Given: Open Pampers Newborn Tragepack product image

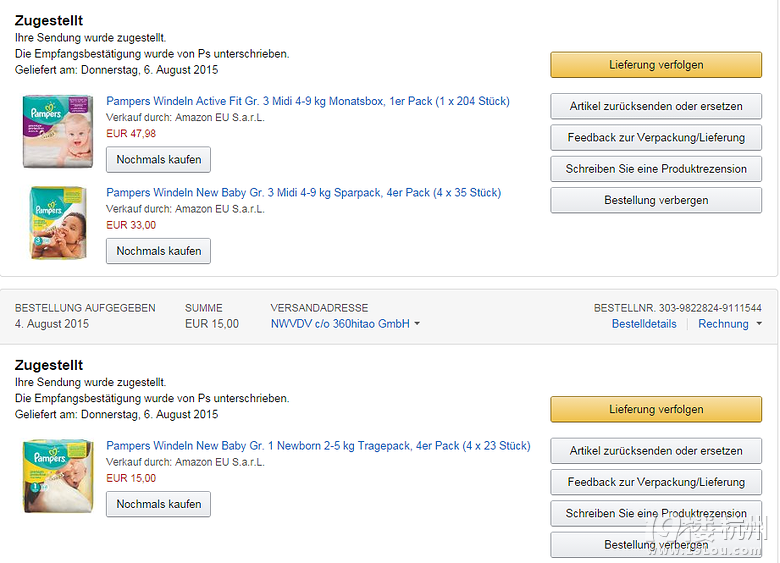Looking at the screenshot, I should pos(58,476).
